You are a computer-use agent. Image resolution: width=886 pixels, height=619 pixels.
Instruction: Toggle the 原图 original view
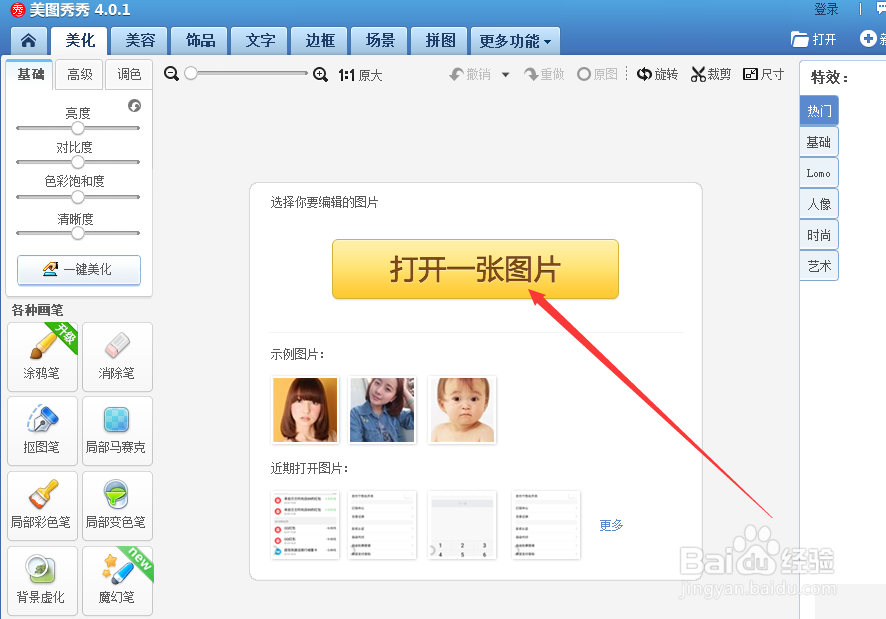(597, 74)
